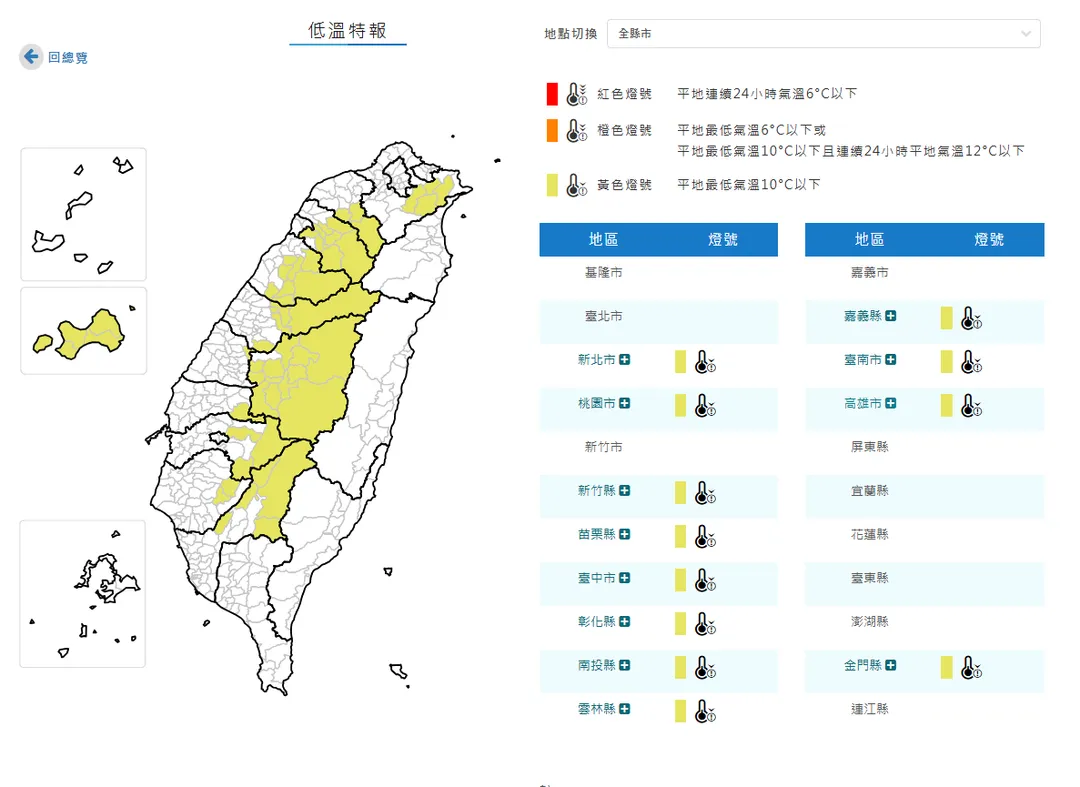Open the 桃園市 region link
Screen dimensions: 1080x787
click(596, 403)
